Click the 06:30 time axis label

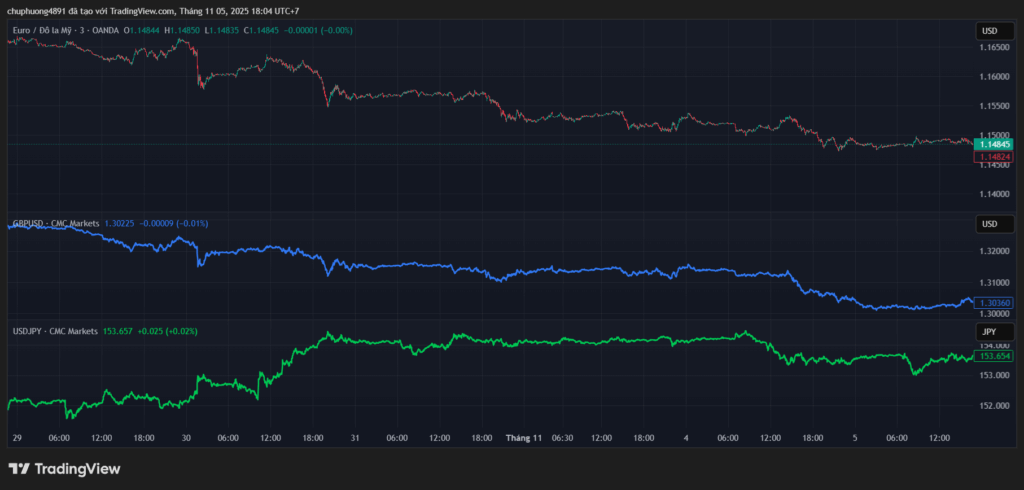(x=562, y=438)
